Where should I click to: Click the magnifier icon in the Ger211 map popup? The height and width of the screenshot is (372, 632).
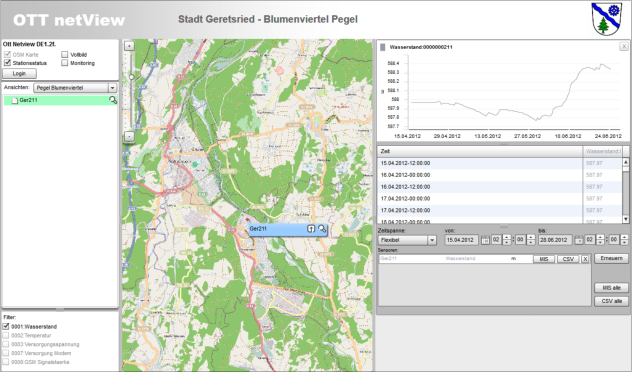[x=322, y=229]
